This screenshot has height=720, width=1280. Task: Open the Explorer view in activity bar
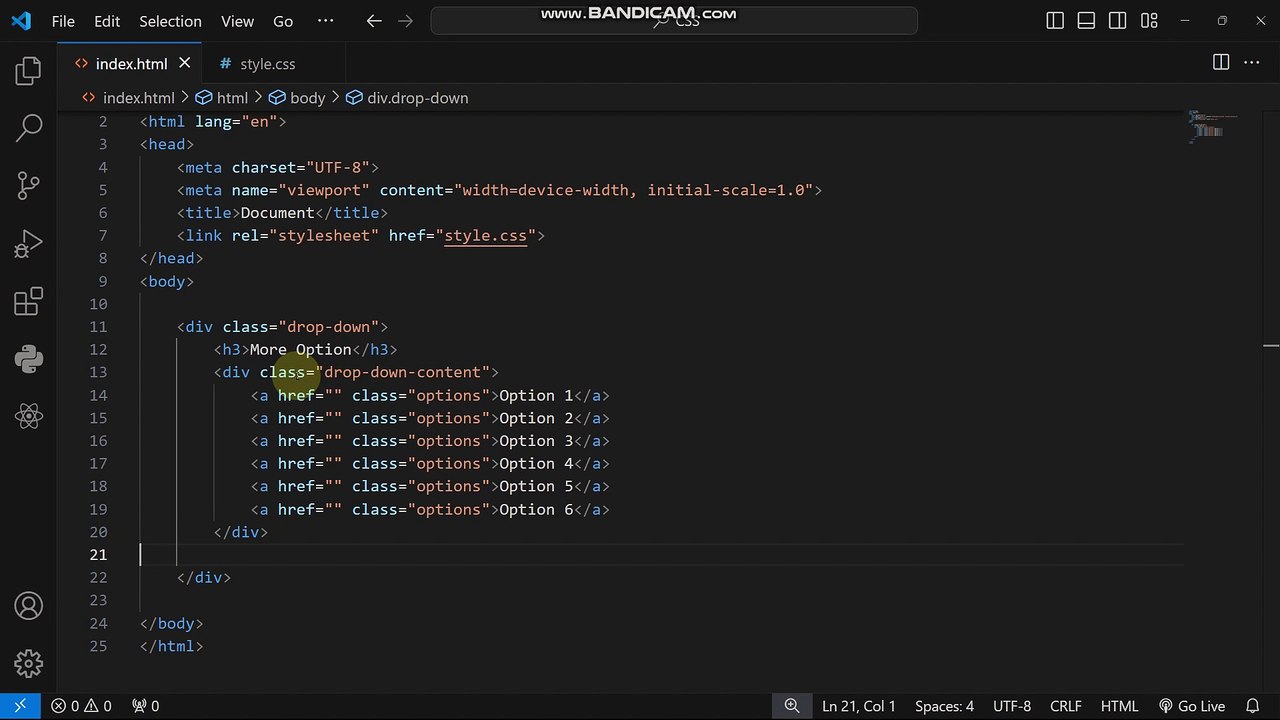[x=28, y=70]
